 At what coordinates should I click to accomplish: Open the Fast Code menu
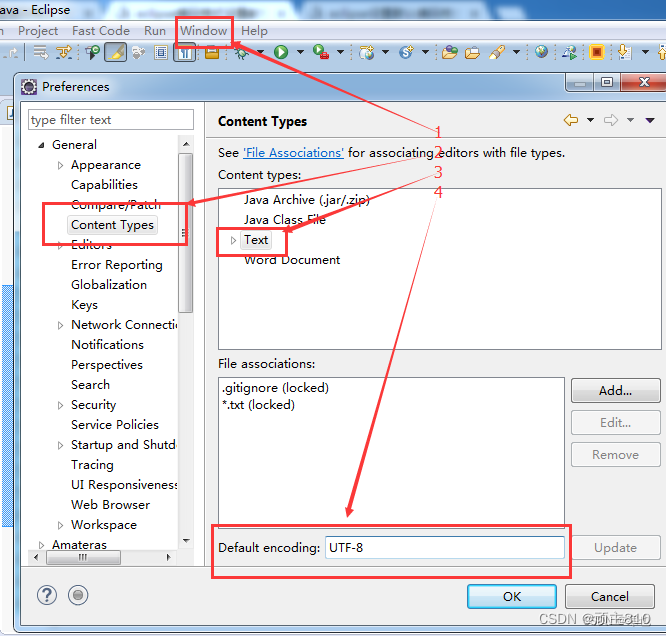(101, 31)
